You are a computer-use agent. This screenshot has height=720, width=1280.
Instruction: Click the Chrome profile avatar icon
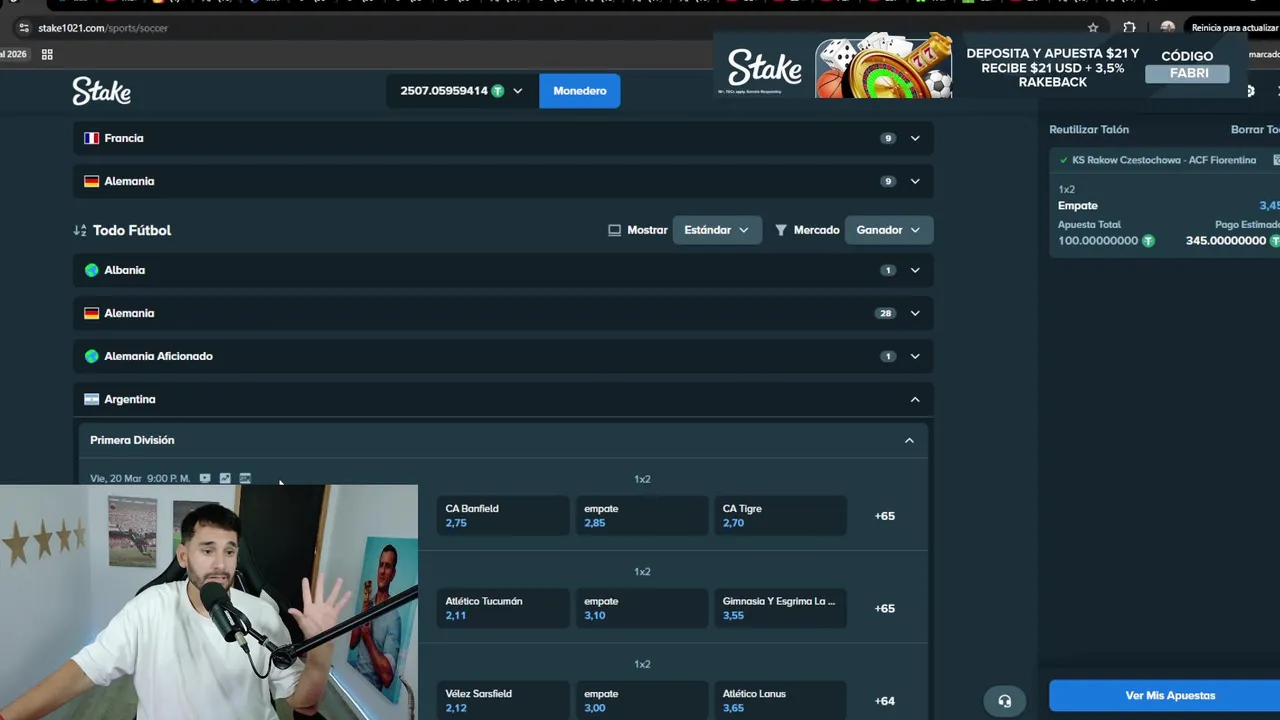coord(1167,28)
